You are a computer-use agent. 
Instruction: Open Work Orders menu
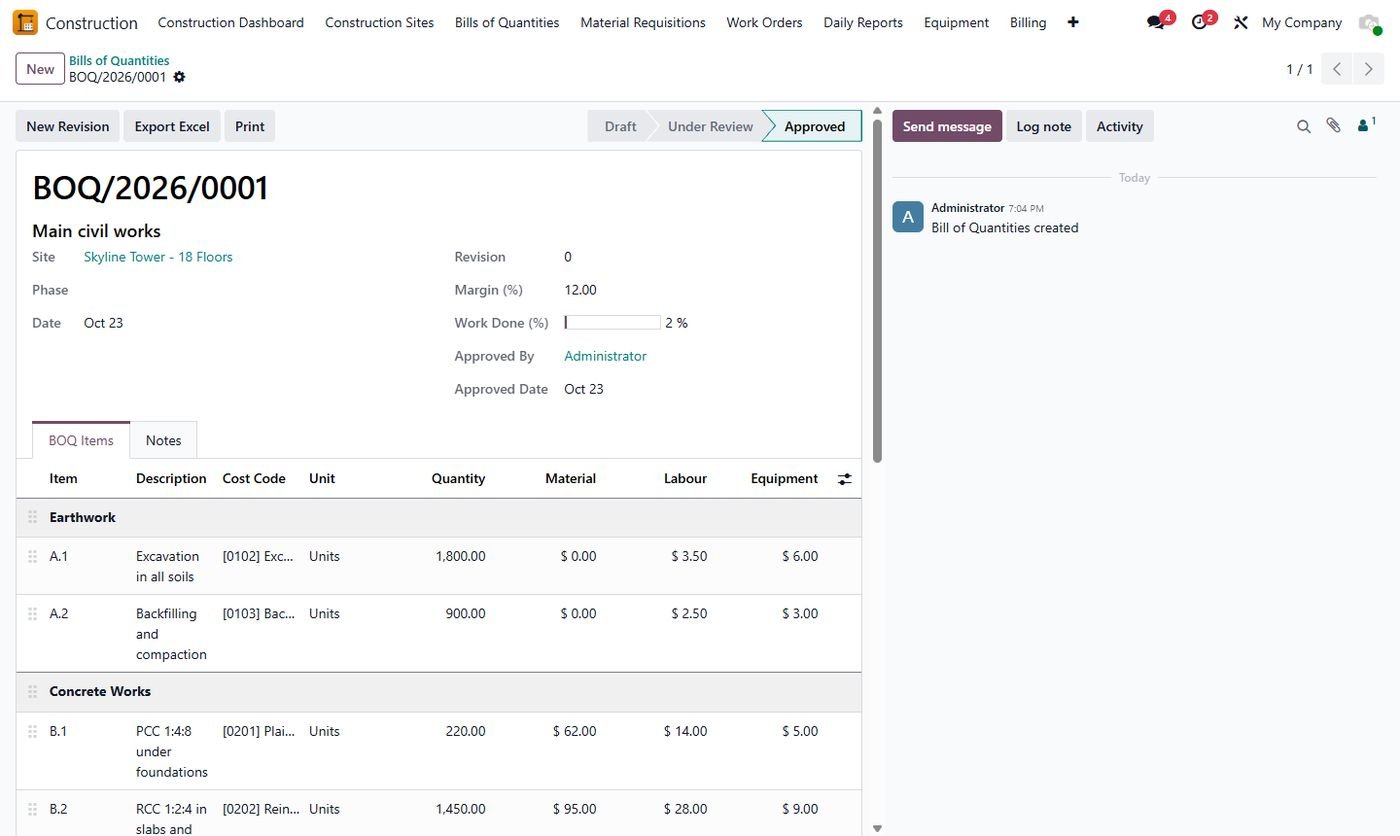(x=764, y=22)
